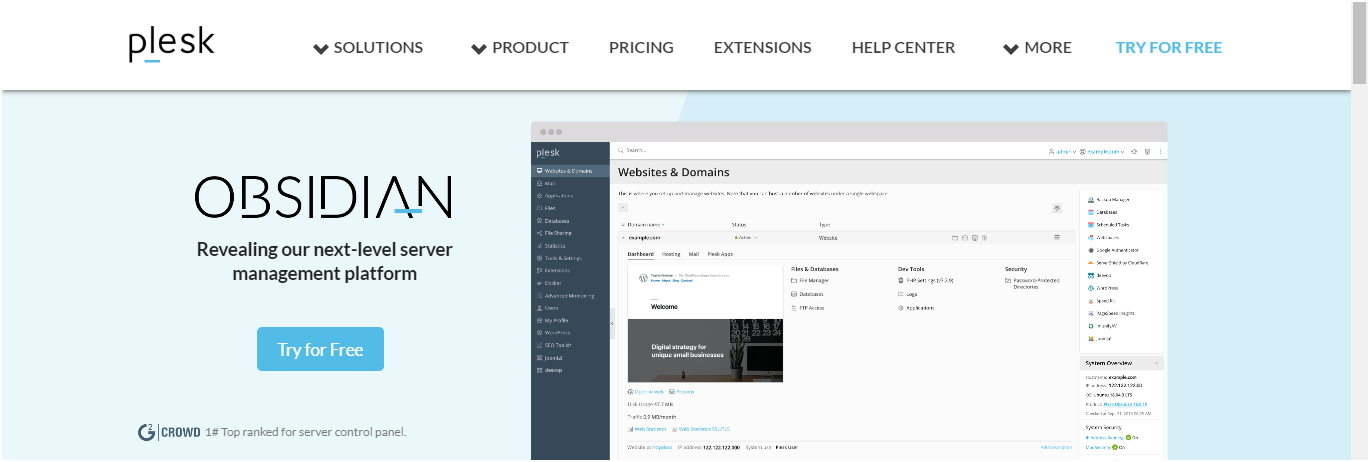The image size is (1370, 462).
Task: Click the Add description link
Action: click(1056, 447)
